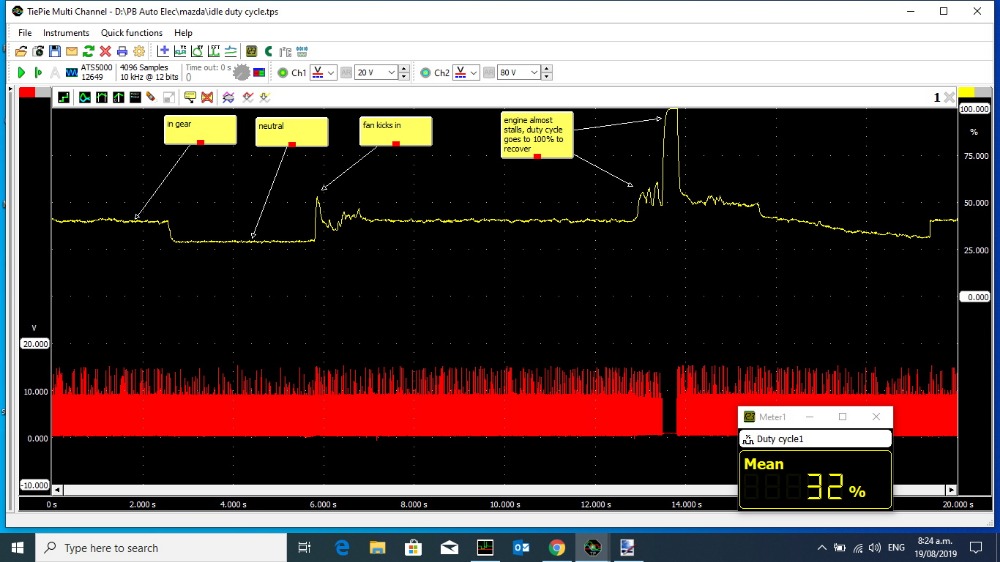
Task: Open the Instruments menu
Action: click(66, 33)
